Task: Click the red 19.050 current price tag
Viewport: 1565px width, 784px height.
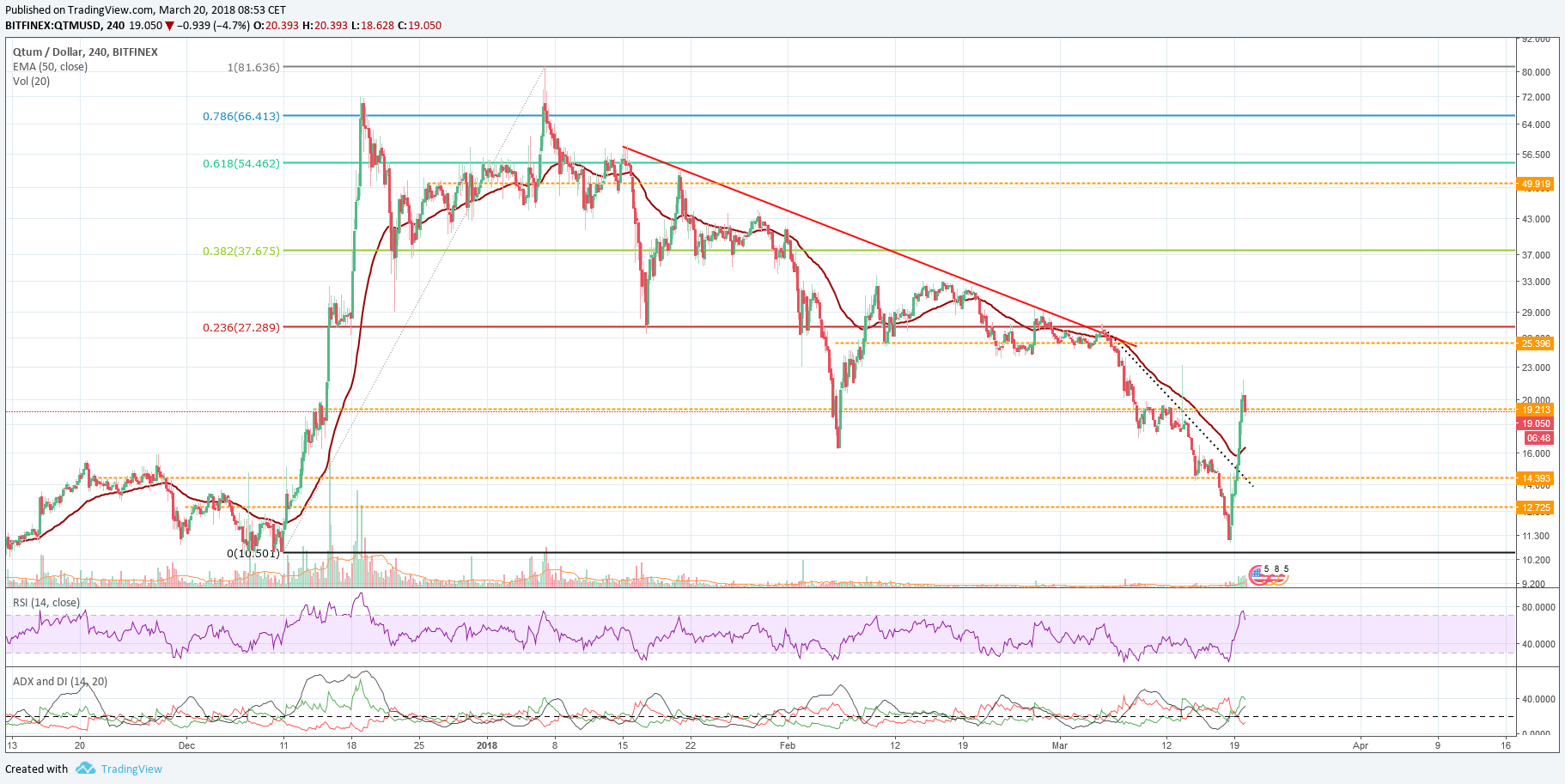Action: click(x=1536, y=424)
